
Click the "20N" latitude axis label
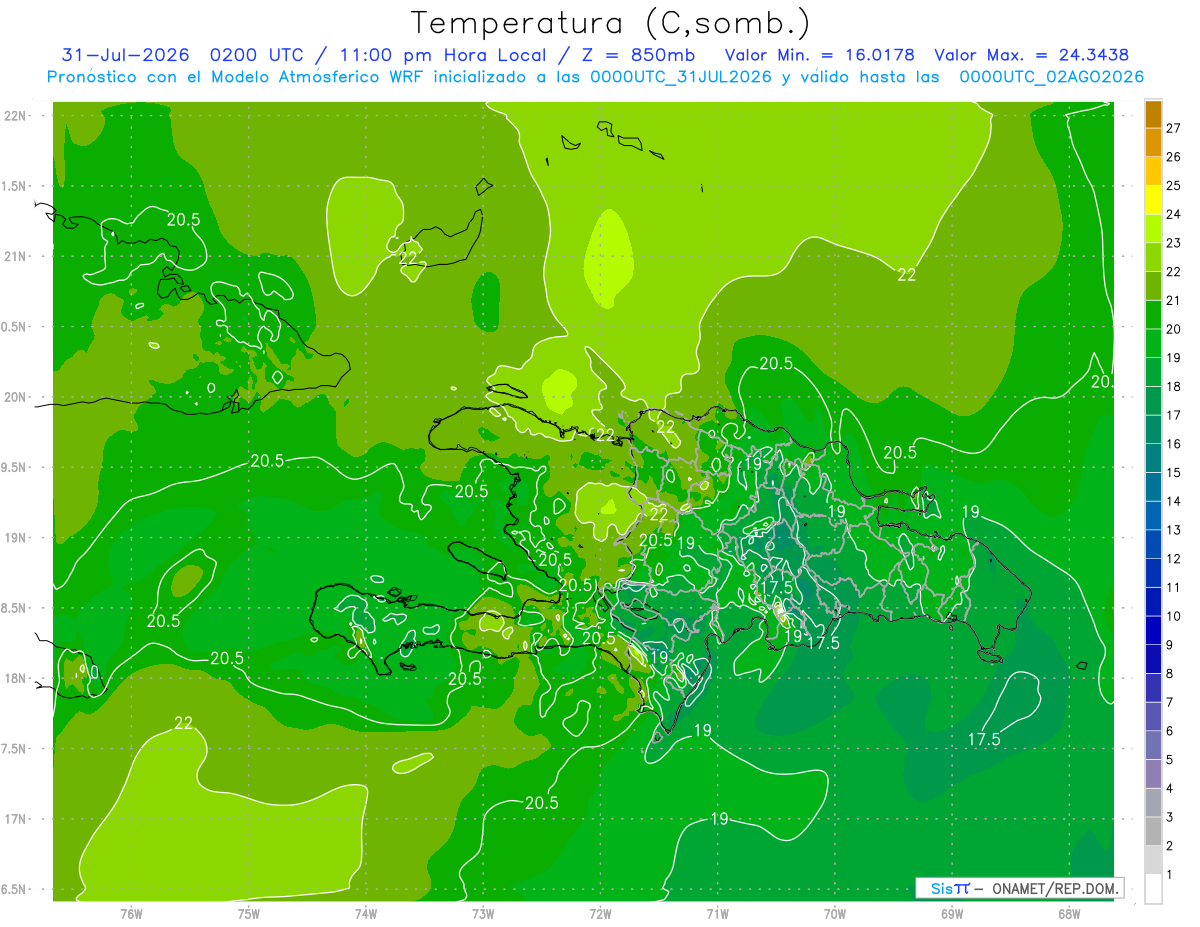click(16, 397)
